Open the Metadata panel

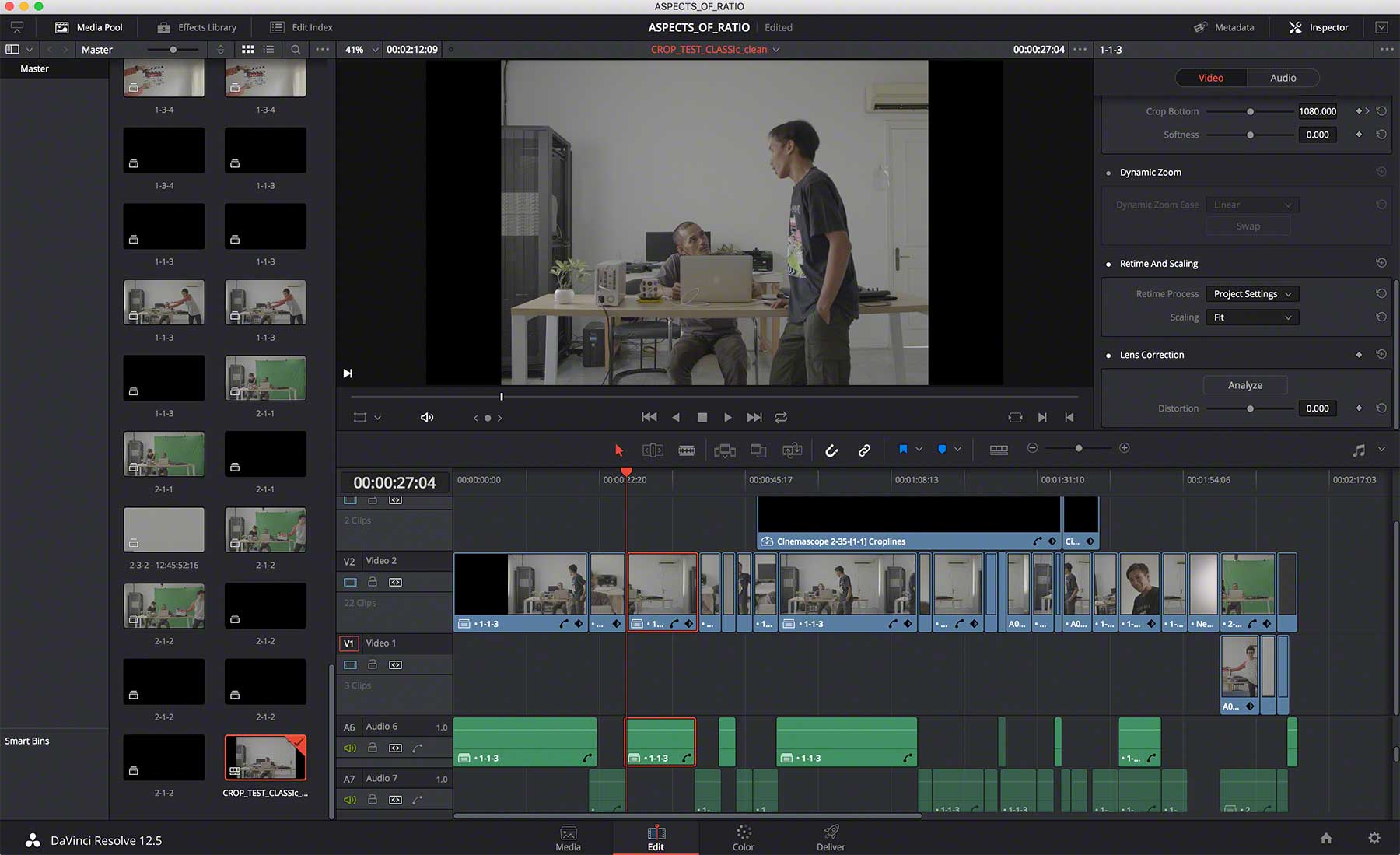coord(1224,27)
